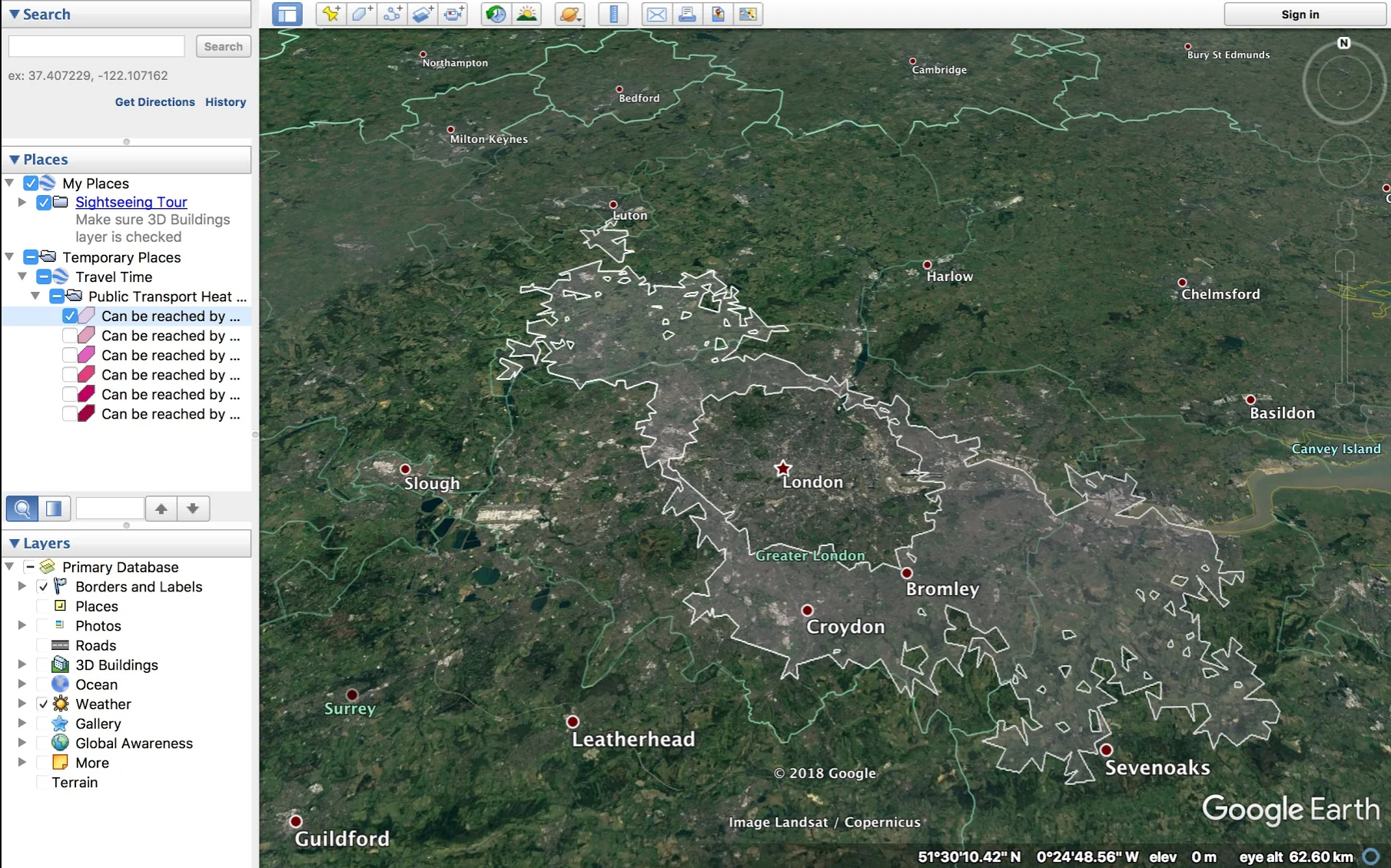Expand the Gallery layer
The image size is (1391, 868).
(x=22, y=723)
